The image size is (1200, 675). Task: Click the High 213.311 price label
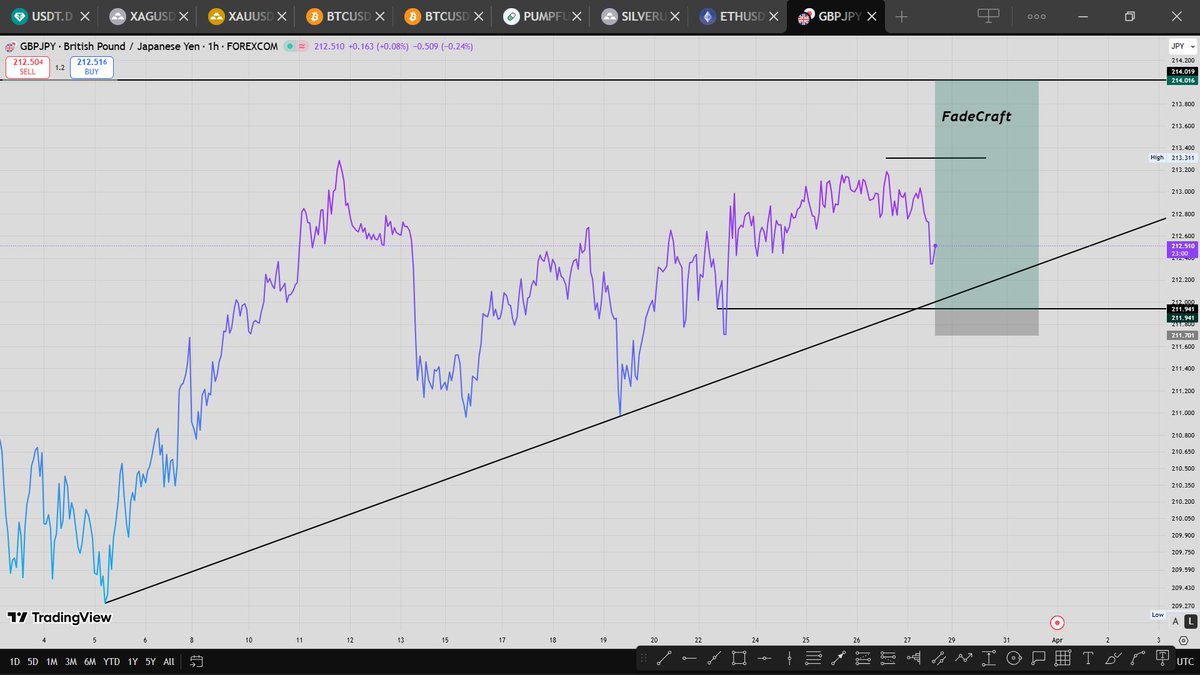tap(1173, 158)
